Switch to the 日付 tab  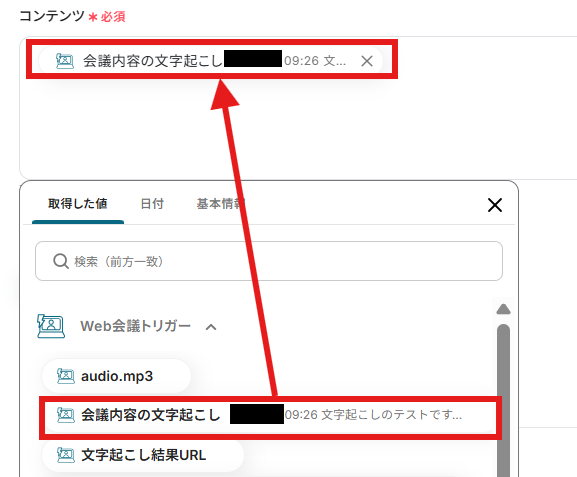tap(152, 204)
